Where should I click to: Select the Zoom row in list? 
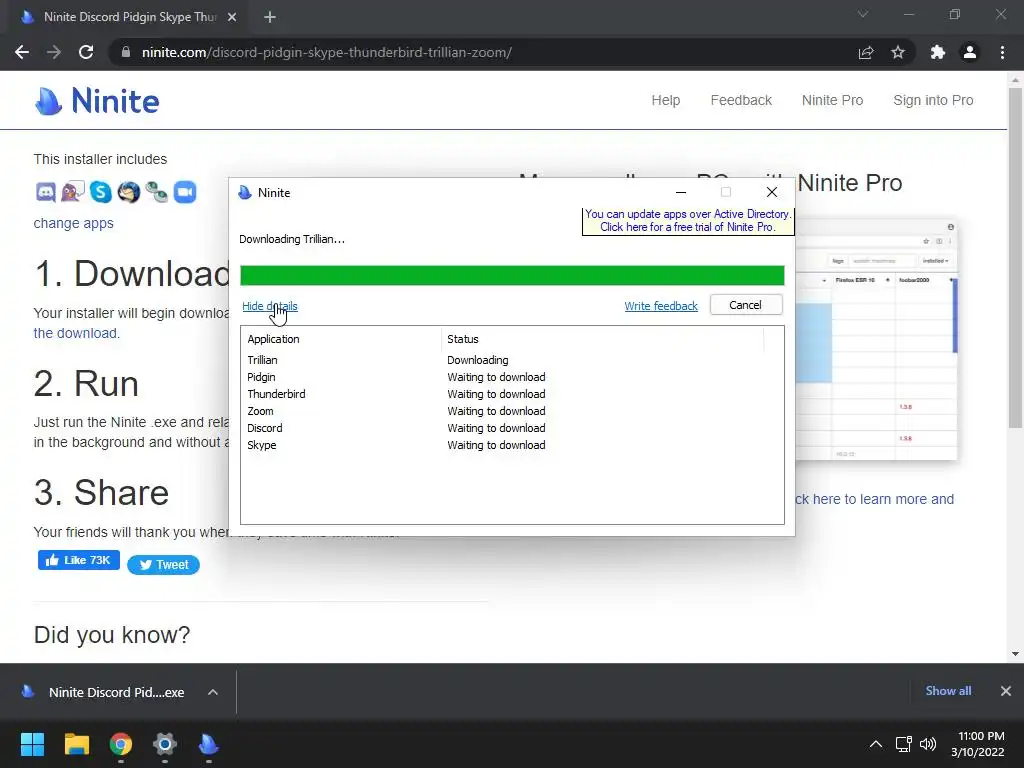click(512, 411)
